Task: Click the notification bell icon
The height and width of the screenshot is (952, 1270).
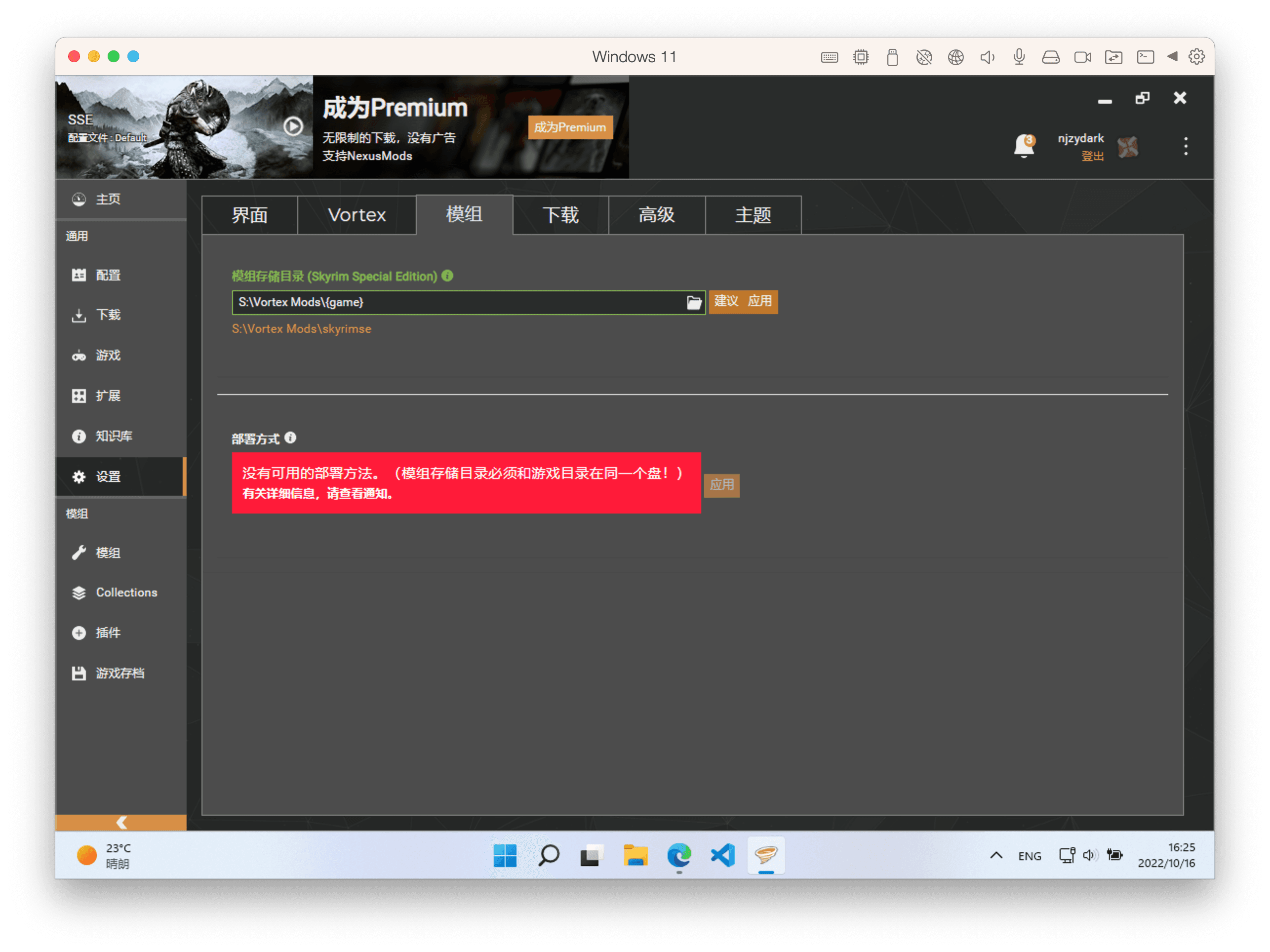Action: [x=1024, y=146]
